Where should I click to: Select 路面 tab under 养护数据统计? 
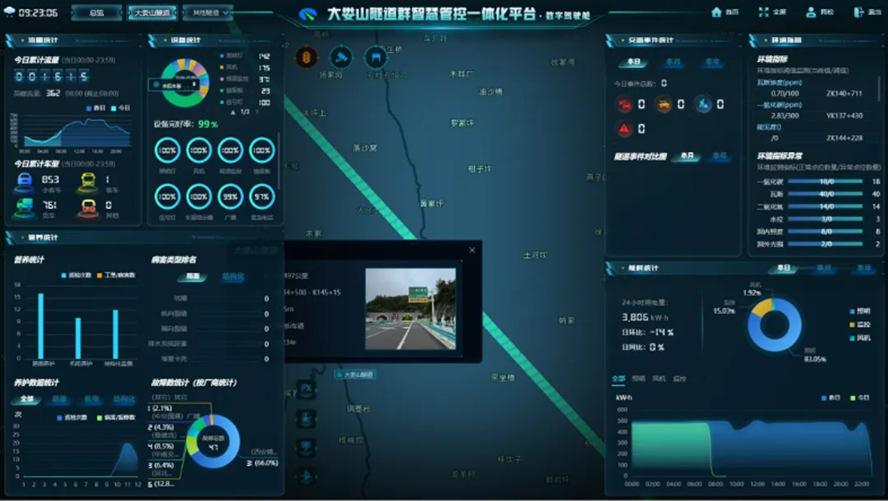(59, 399)
